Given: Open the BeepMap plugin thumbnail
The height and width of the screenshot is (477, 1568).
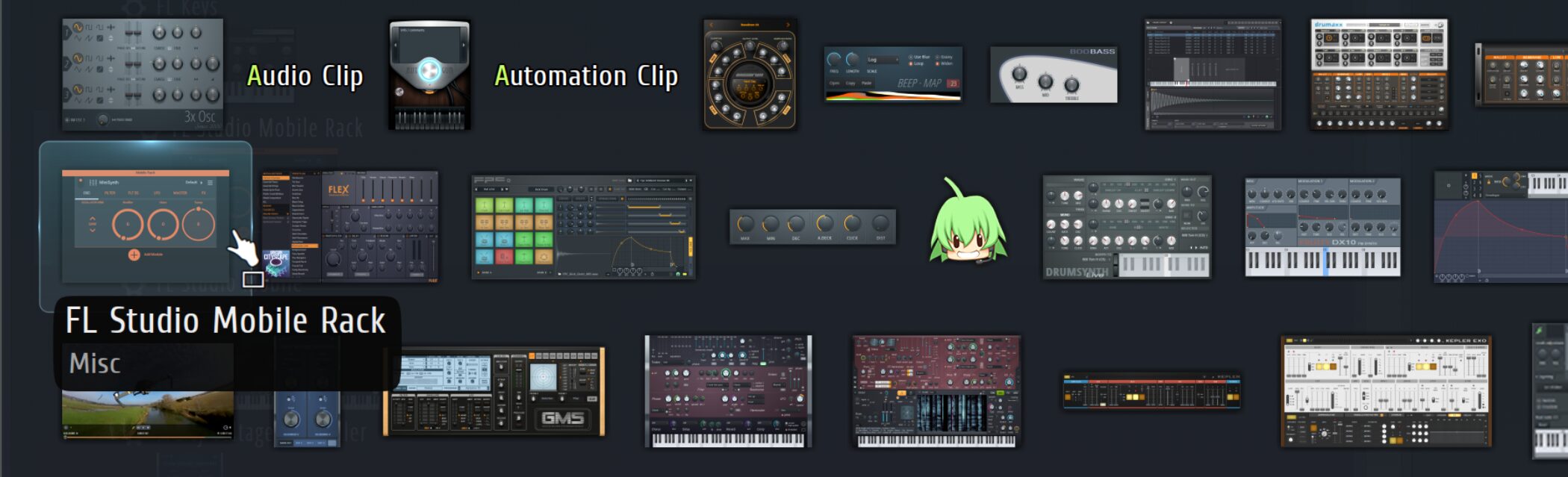Looking at the screenshot, I should 893,74.
